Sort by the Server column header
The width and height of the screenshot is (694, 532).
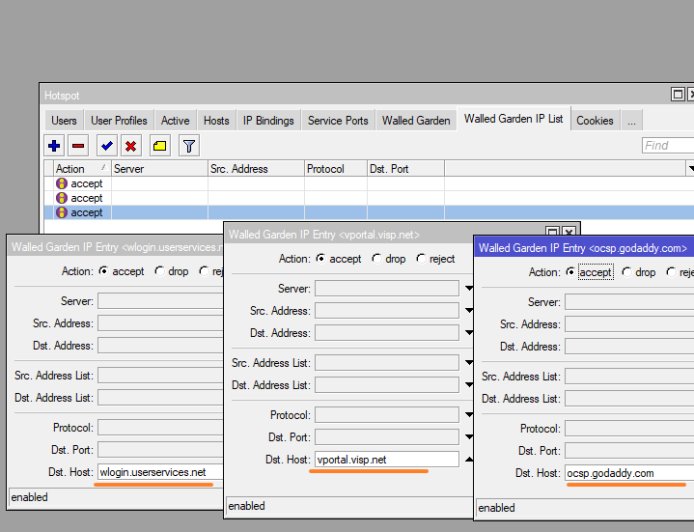point(159,169)
